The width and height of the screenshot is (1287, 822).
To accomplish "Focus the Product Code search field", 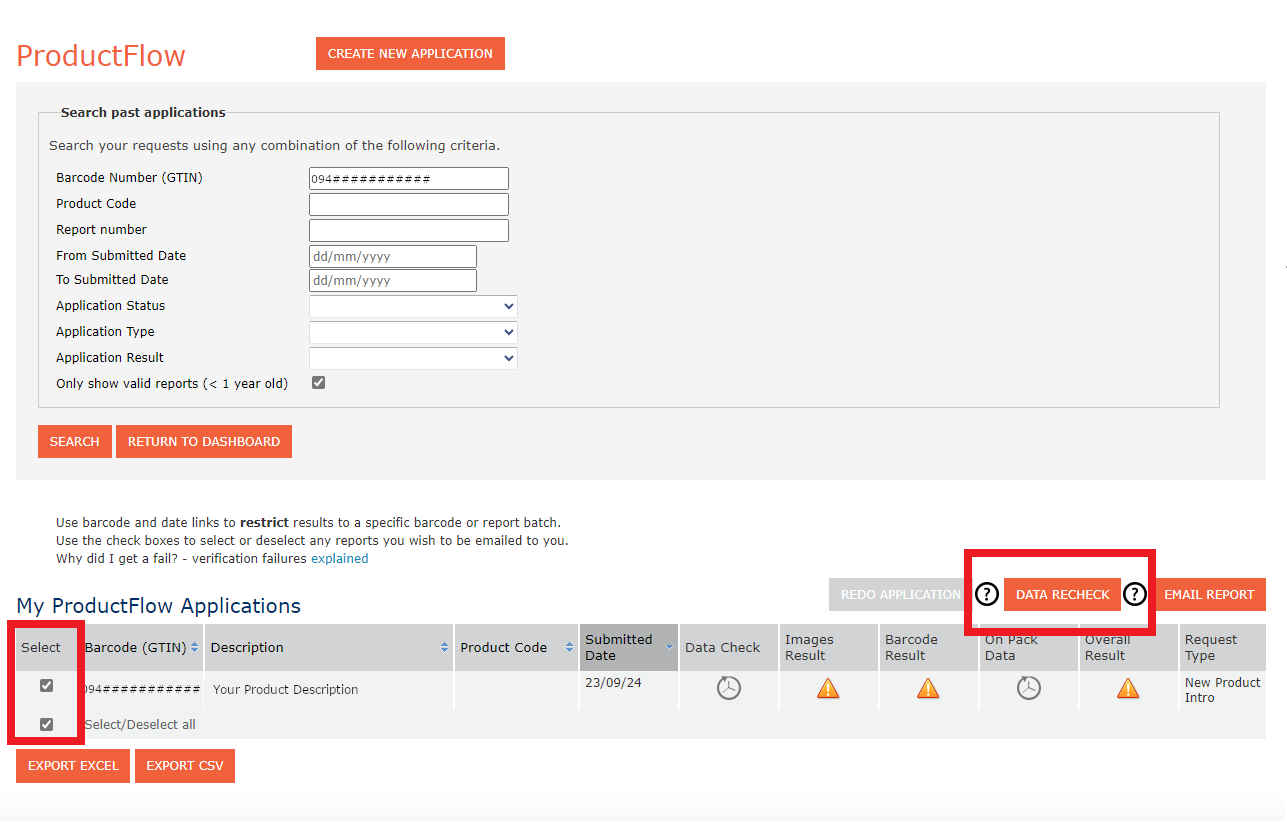I will pyautogui.click(x=409, y=205).
